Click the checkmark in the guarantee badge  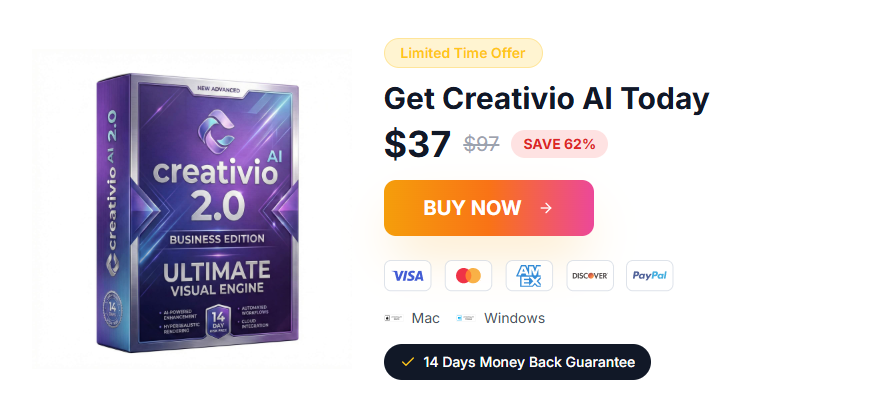pos(408,362)
